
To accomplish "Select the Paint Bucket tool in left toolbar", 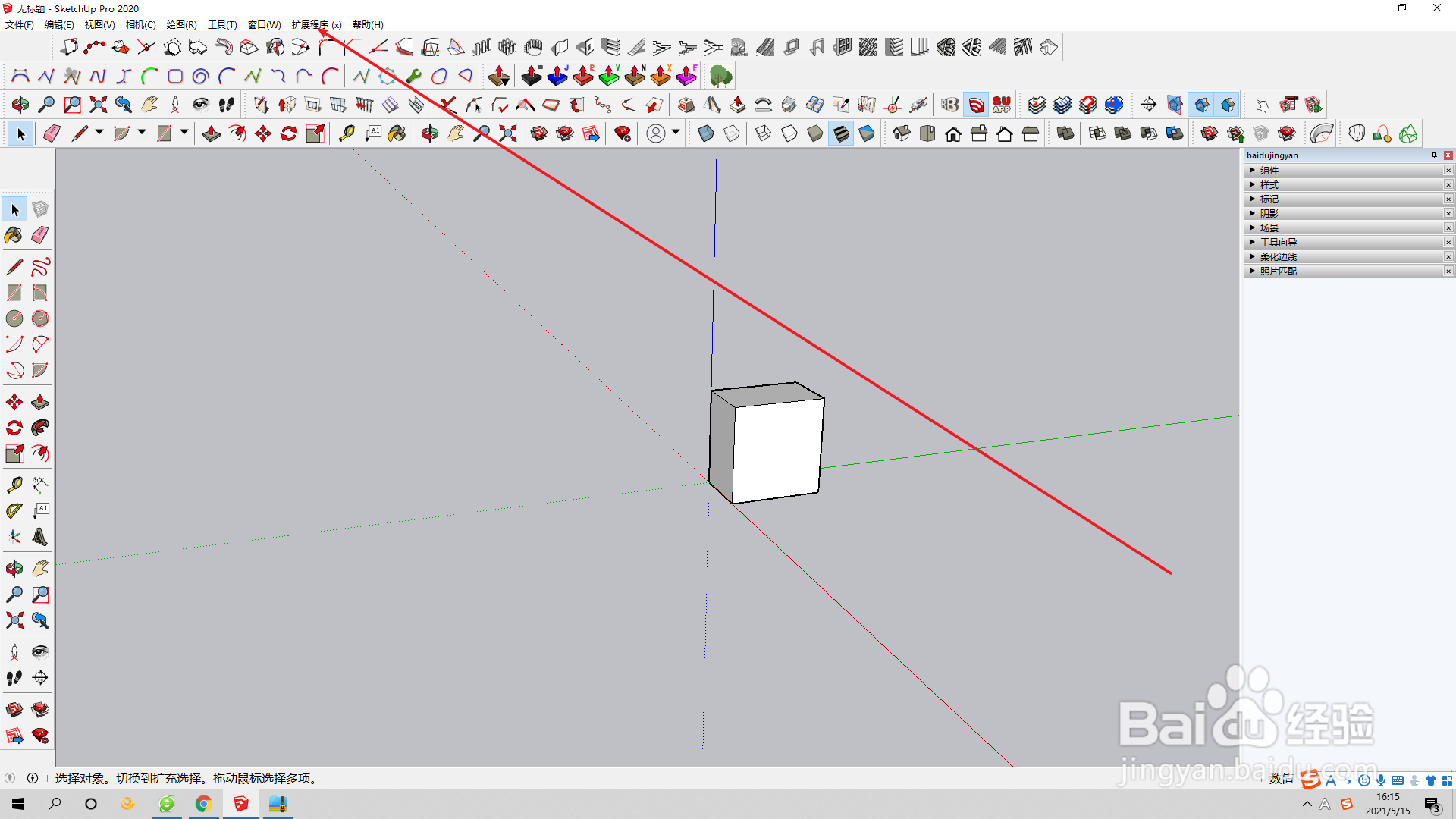I will coord(14,235).
